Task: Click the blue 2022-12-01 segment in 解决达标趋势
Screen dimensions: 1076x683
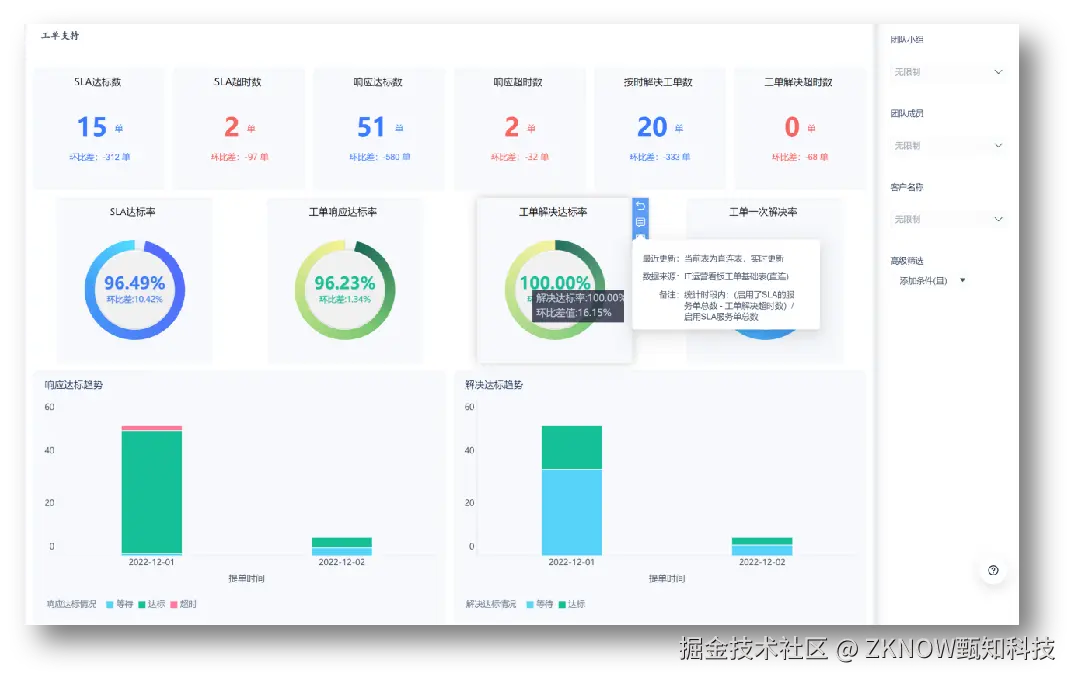Action: (x=572, y=512)
